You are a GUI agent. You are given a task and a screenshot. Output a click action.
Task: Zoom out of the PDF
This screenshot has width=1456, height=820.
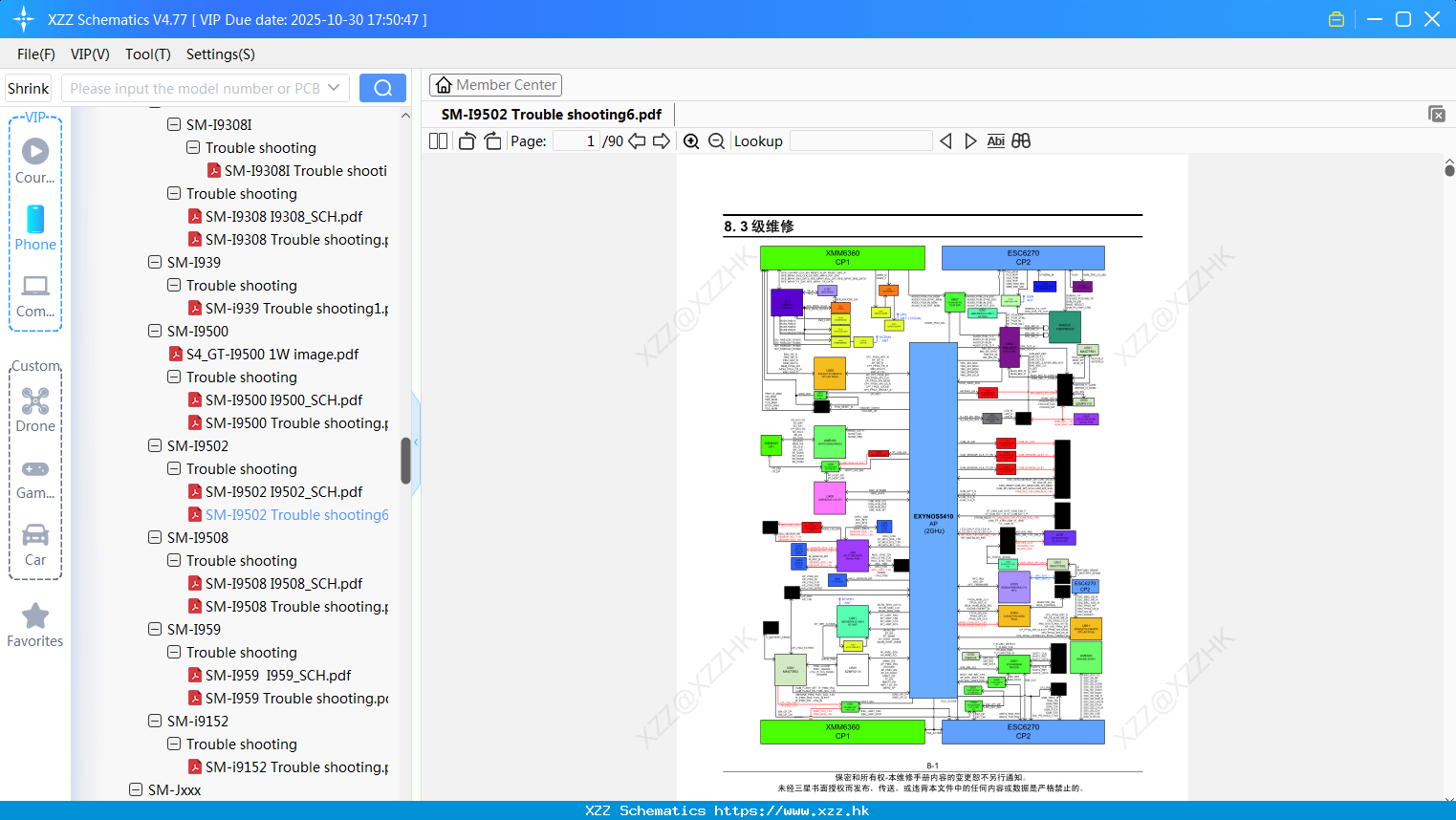pos(716,141)
